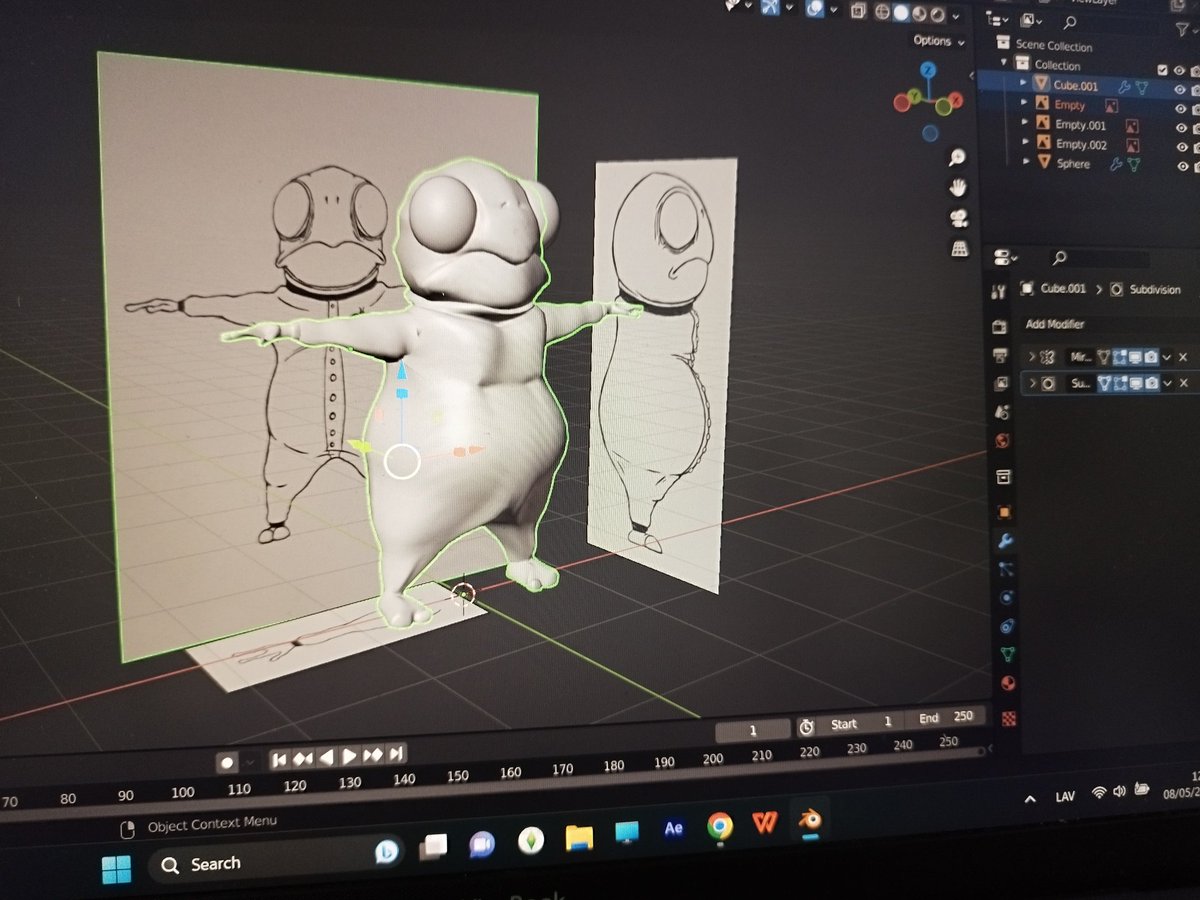The width and height of the screenshot is (1200, 900).
Task: Open the Physics properties tab
Action: (1008, 598)
